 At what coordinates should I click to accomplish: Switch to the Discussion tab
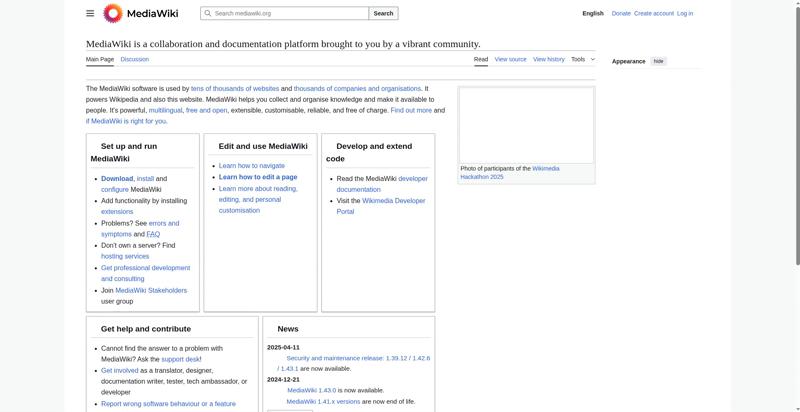click(135, 60)
